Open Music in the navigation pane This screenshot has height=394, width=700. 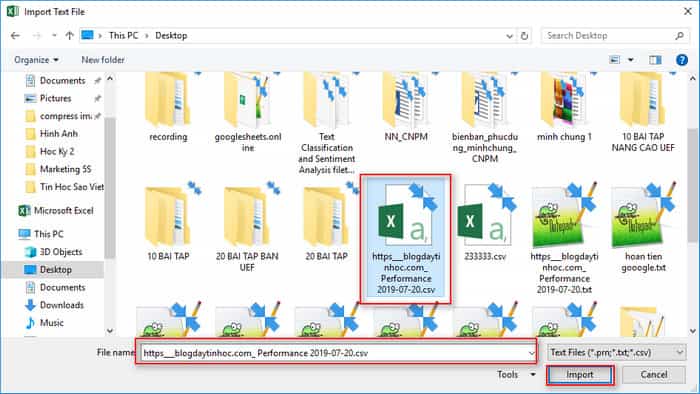pos(51,323)
